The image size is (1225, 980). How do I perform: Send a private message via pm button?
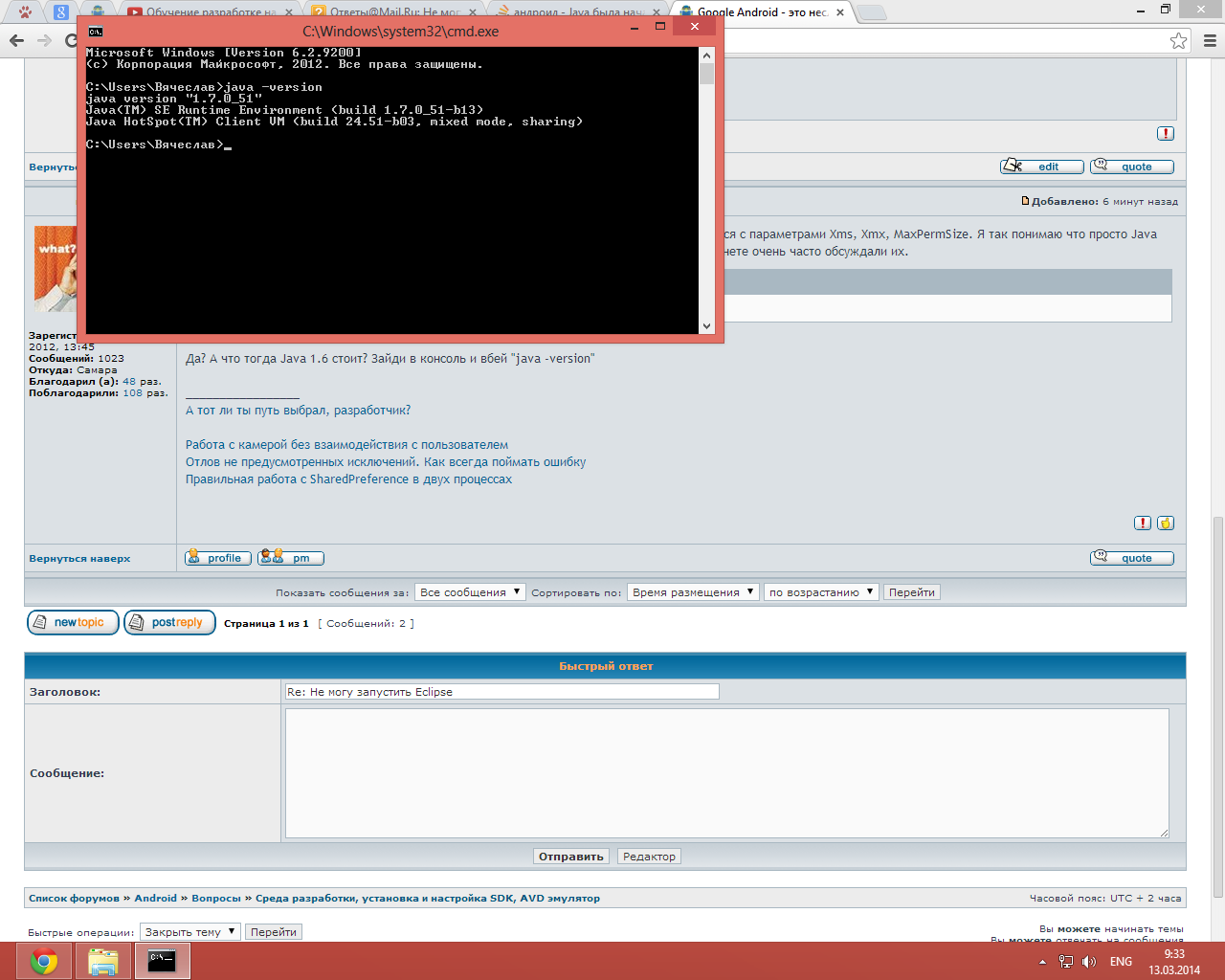[x=291, y=558]
